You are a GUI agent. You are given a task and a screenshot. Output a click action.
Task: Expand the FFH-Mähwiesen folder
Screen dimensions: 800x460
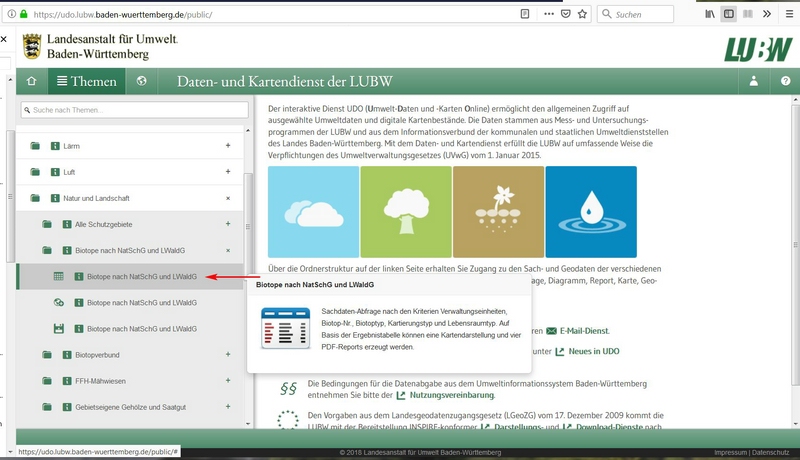tap(228, 381)
